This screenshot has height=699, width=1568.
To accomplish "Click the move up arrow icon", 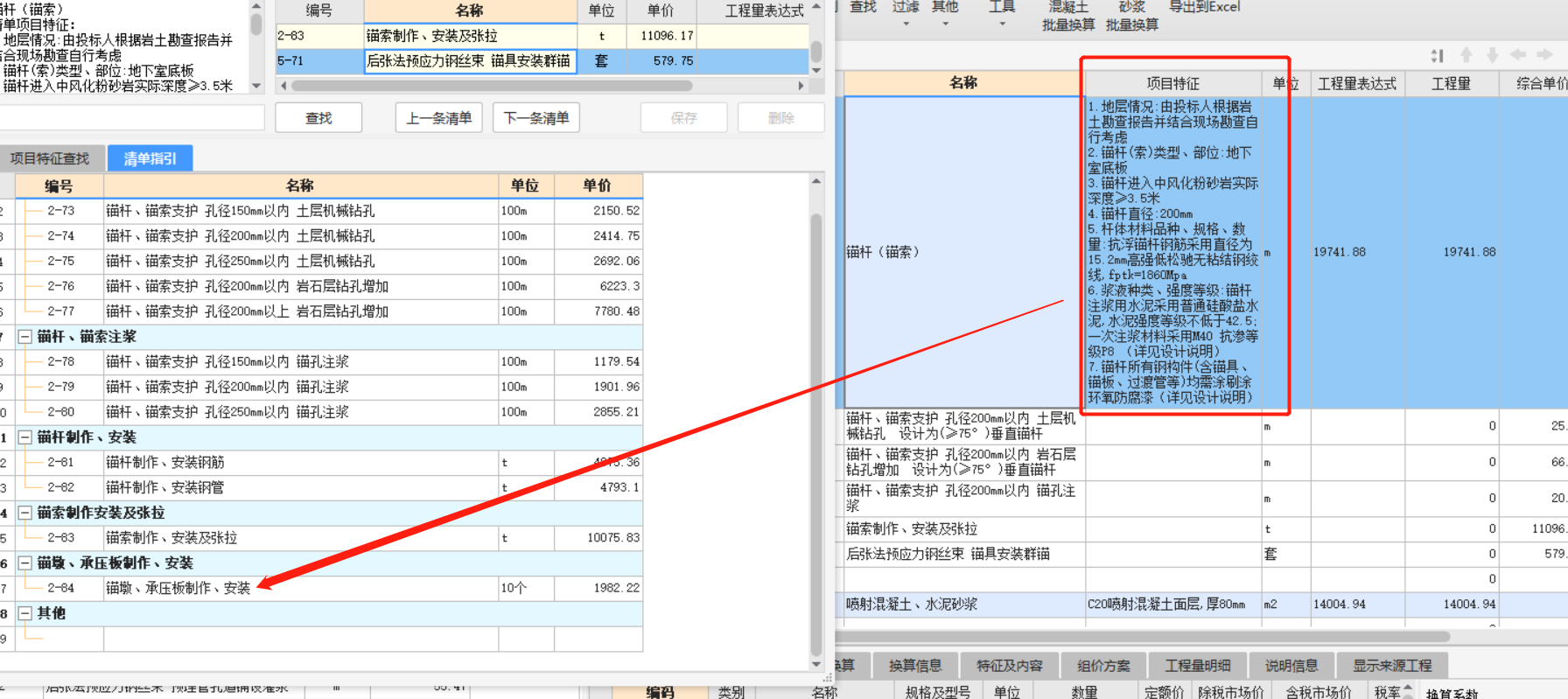I will click(1466, 55).
